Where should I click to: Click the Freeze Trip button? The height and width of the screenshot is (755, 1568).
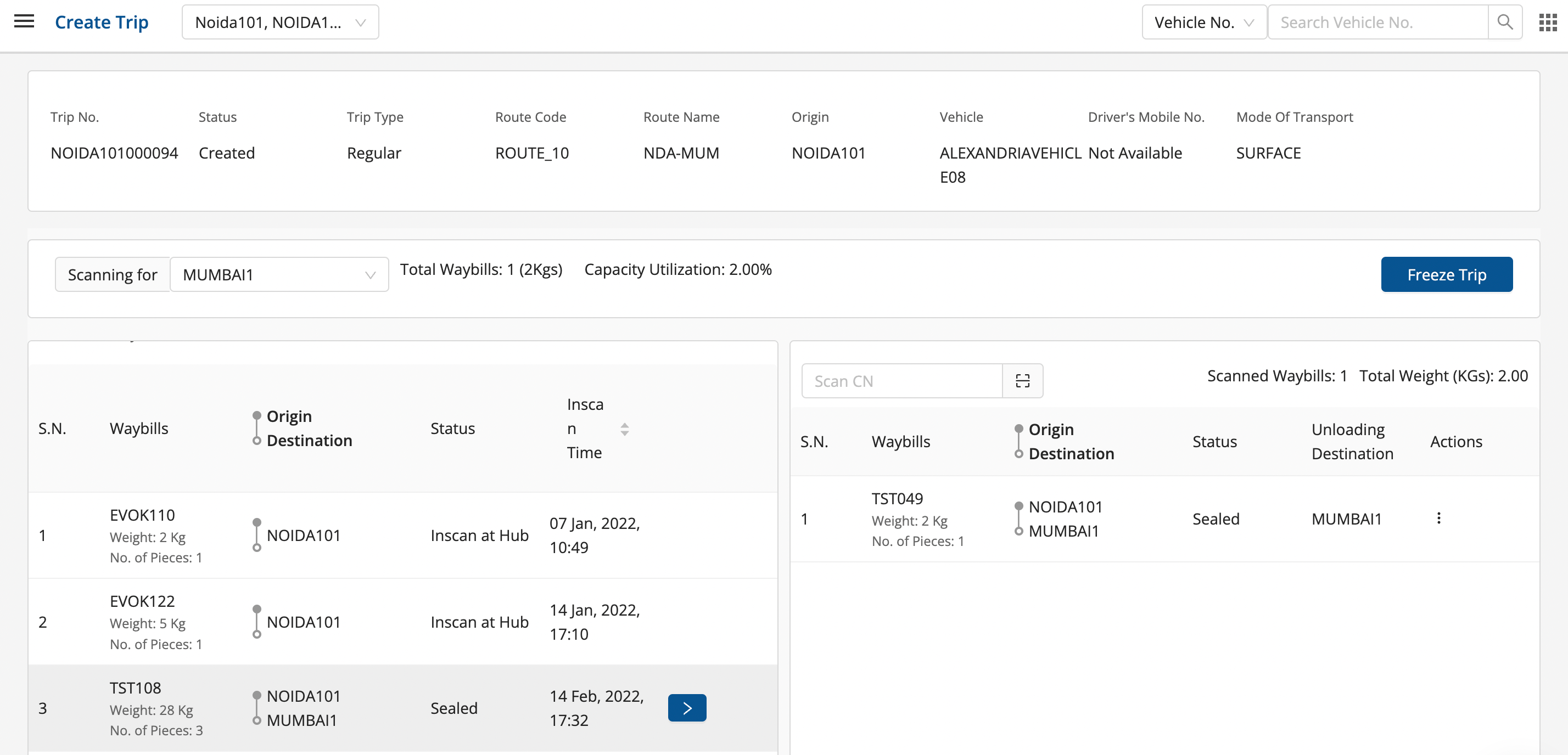pos(1446,275)
